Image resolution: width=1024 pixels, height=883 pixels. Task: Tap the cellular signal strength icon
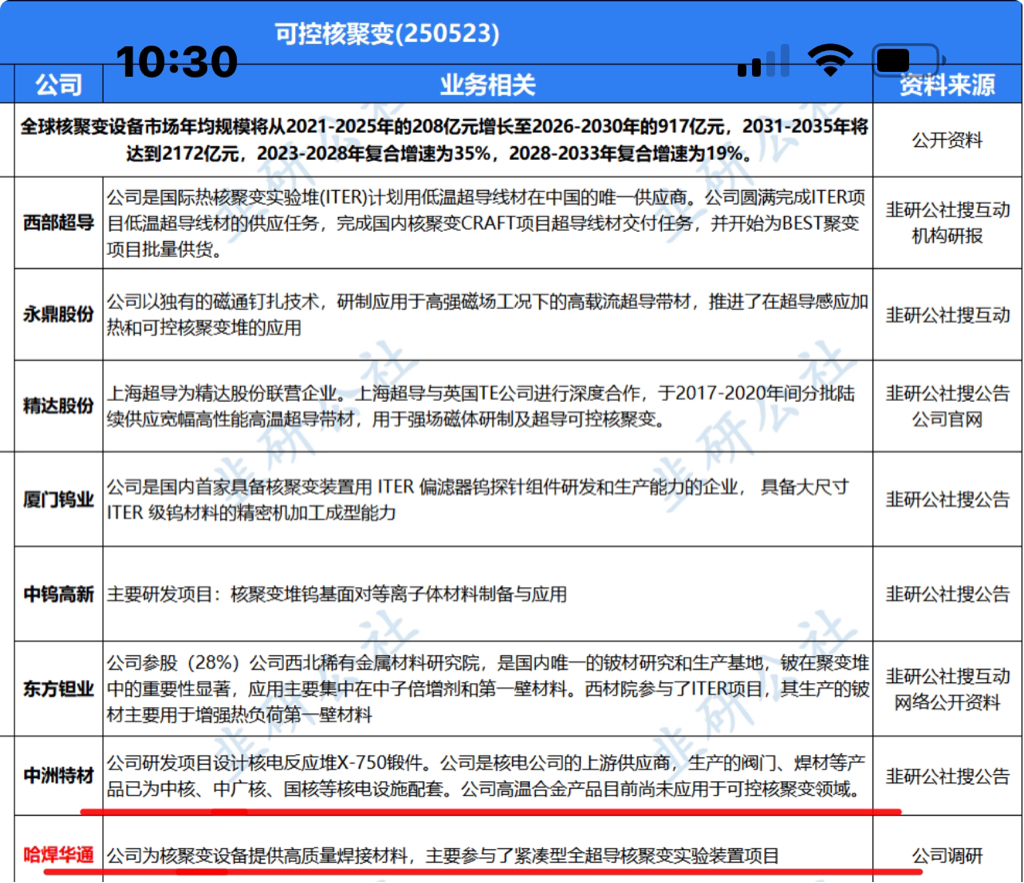point(763,61)
